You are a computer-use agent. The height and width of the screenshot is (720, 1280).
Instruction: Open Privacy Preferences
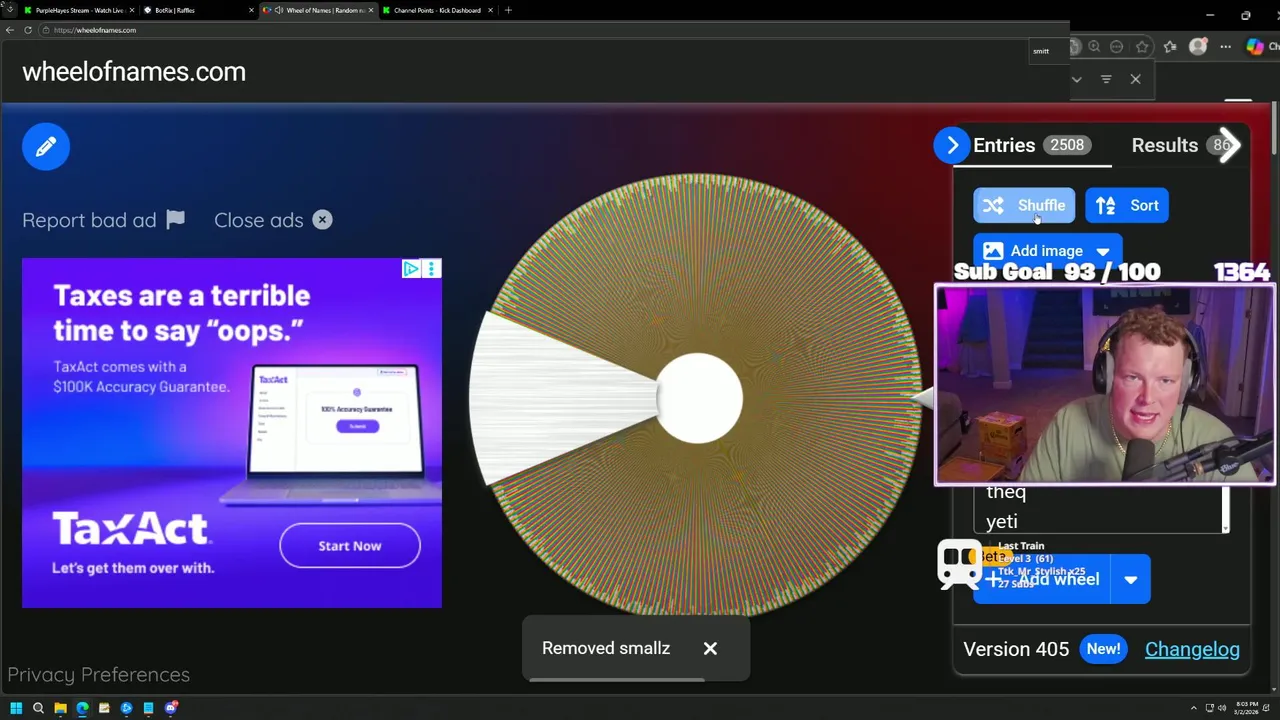[98, 675]
